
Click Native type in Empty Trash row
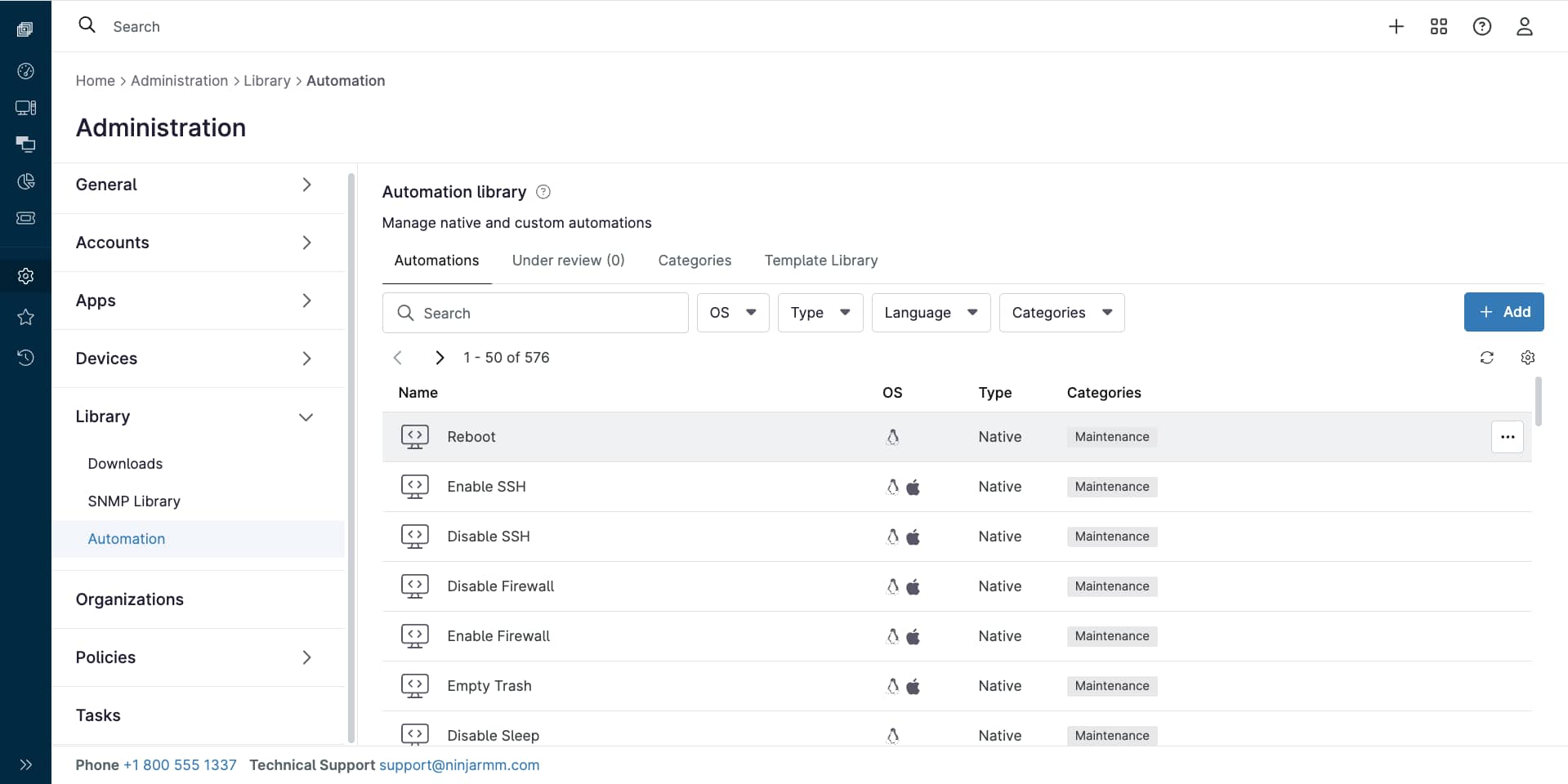tap(1000, 686)
